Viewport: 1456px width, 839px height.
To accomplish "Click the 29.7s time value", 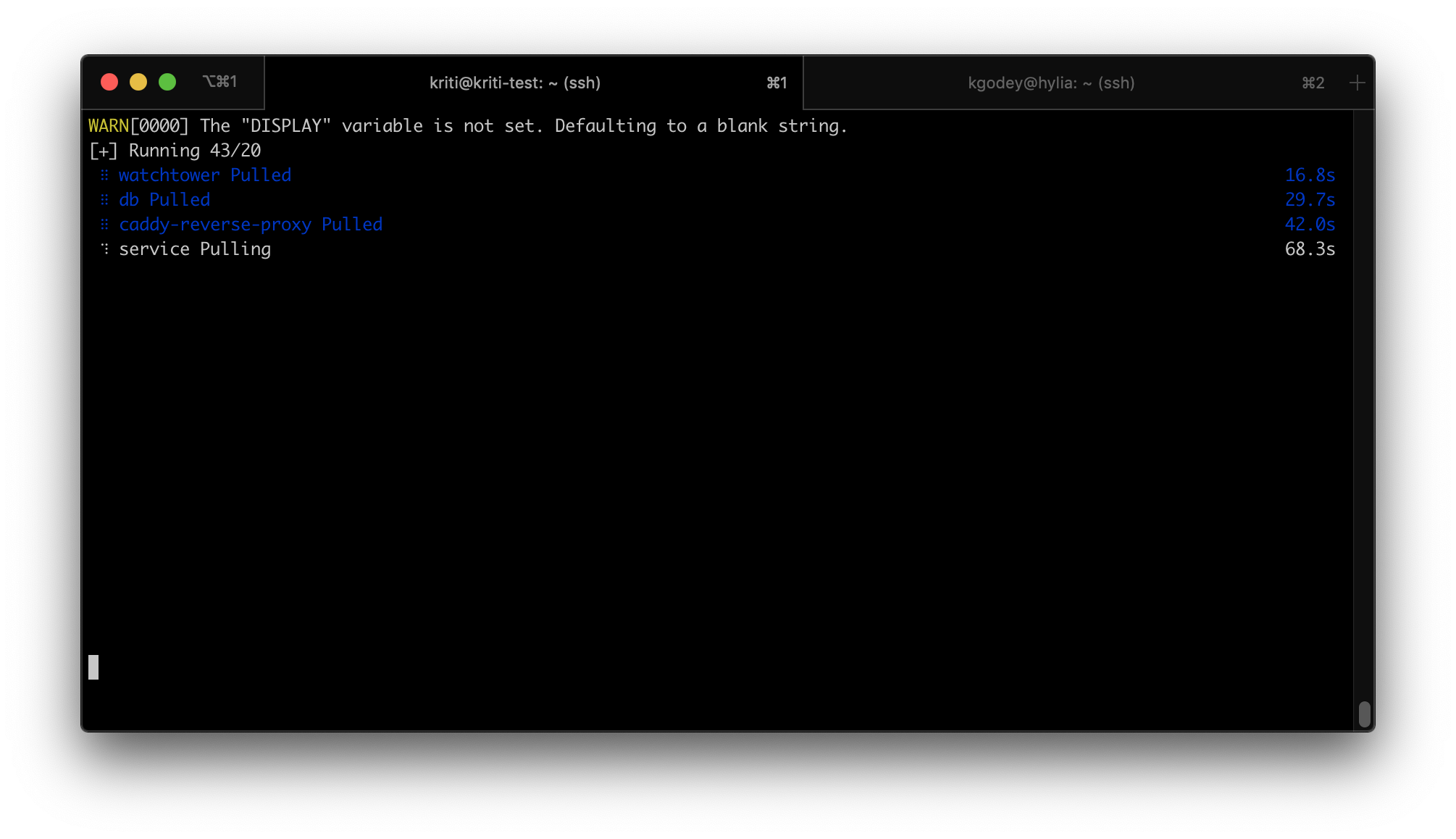I will [x=1310, y=200].
